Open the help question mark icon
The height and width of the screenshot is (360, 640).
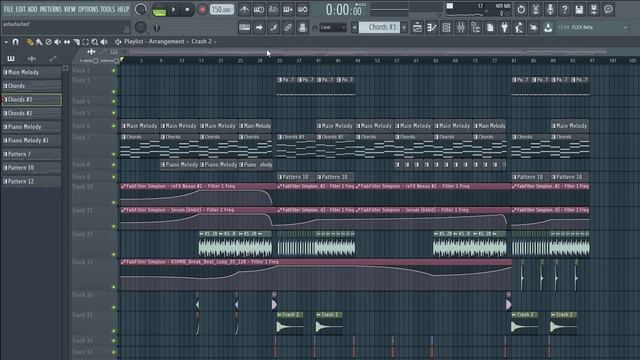pos(564,9)
